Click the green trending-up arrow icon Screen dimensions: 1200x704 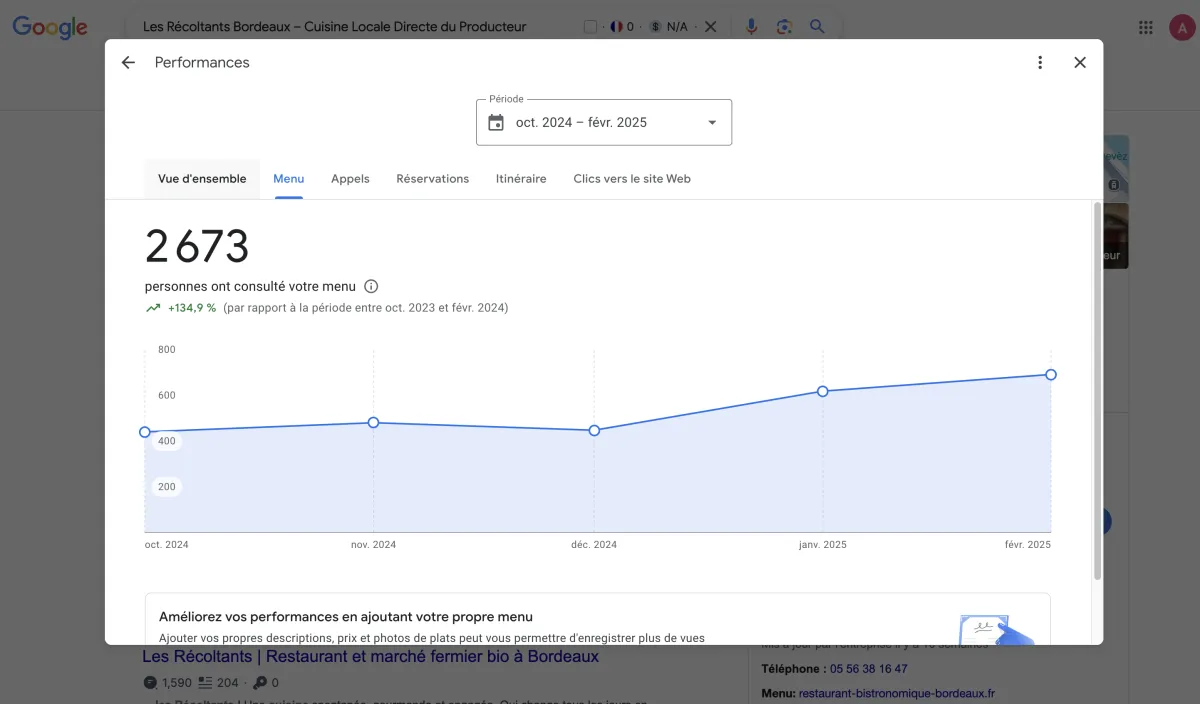(x=153, y=308)
